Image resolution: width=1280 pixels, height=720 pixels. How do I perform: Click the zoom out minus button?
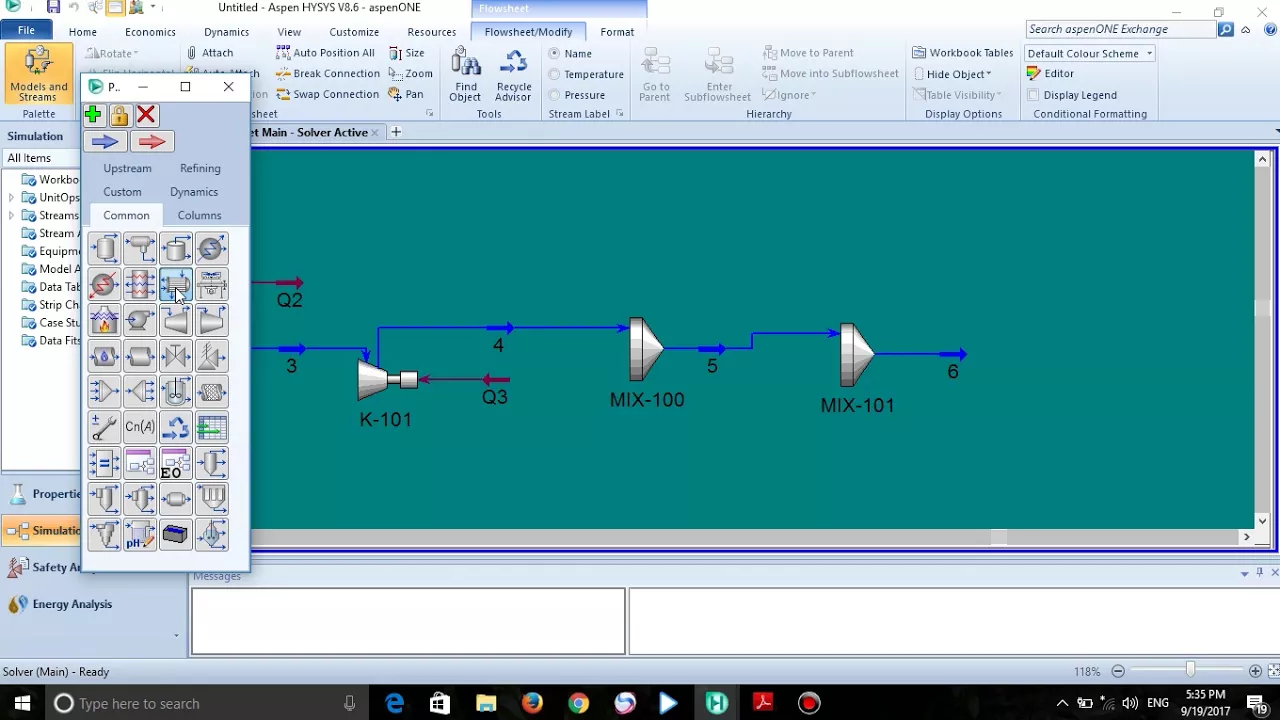point(1118,671)
